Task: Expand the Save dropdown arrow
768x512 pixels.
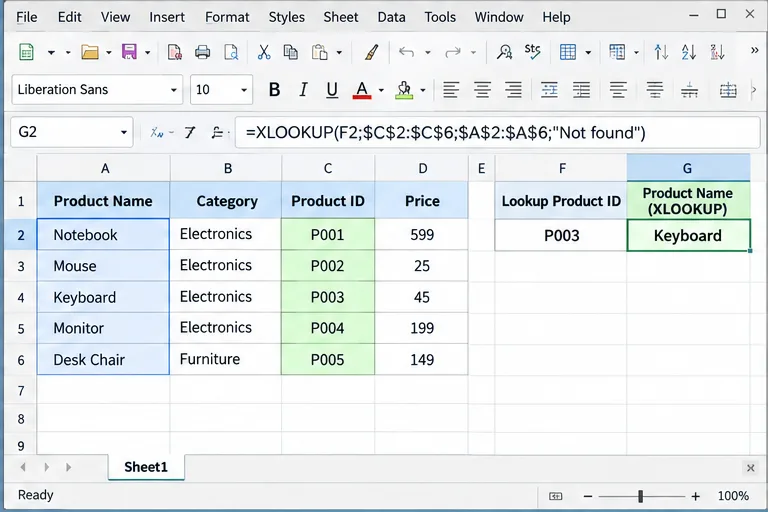Action: pos(147,52)
